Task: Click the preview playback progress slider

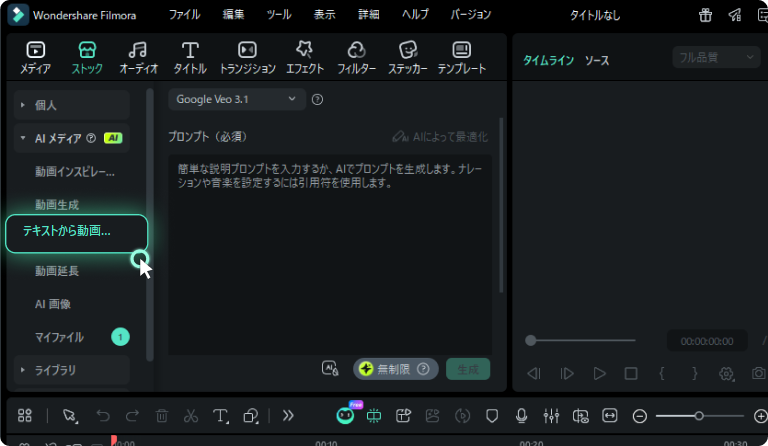Action: (x=580, y=340)
